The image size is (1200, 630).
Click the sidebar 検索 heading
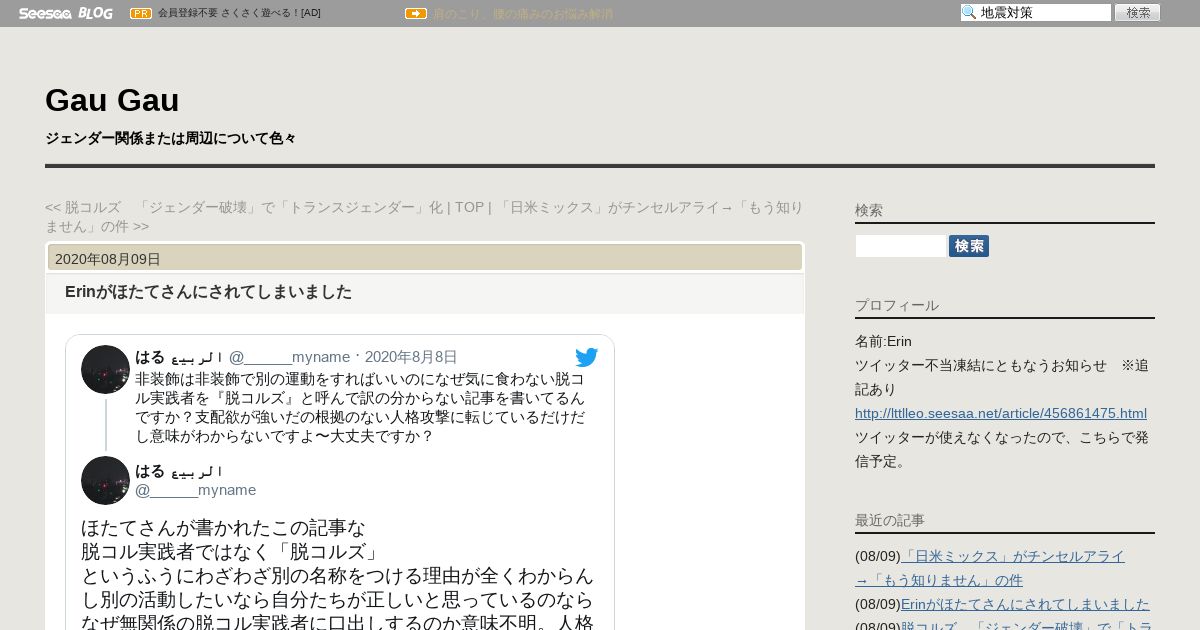869,210
